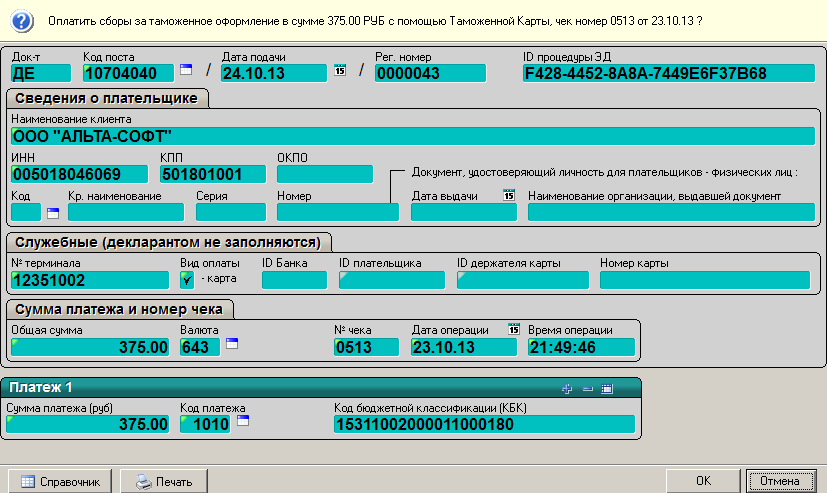The image size is (827, 493).
Task: Open calendar for Дата подачи
Action: (339, 70)
